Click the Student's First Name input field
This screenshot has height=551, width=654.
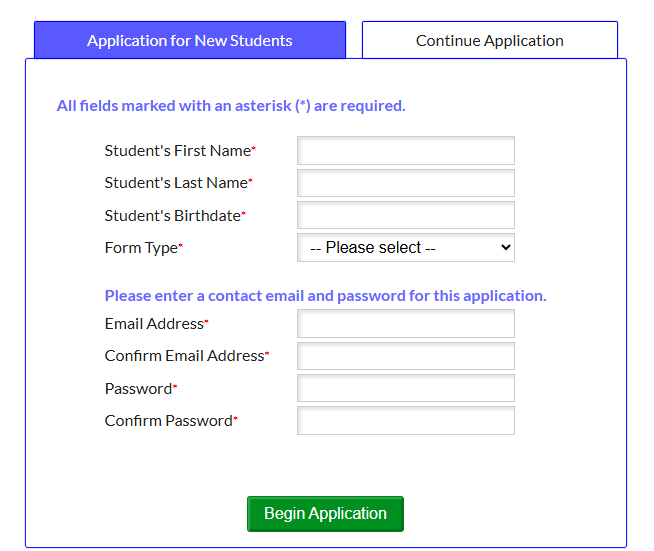tap(406, 151)
